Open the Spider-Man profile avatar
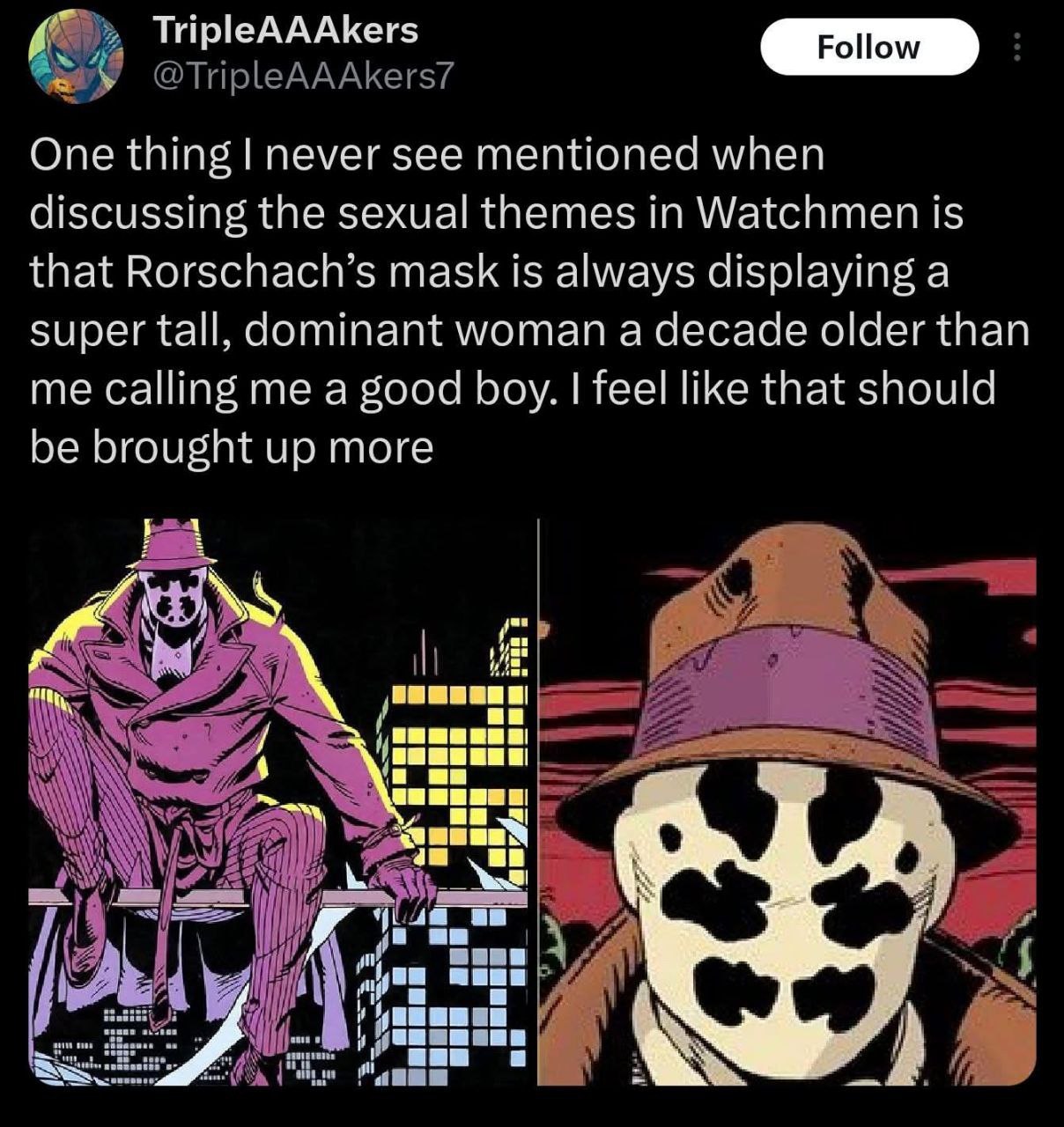Image resolution: width=1064 pixels, height=1127 pixels. pos(76,56)
